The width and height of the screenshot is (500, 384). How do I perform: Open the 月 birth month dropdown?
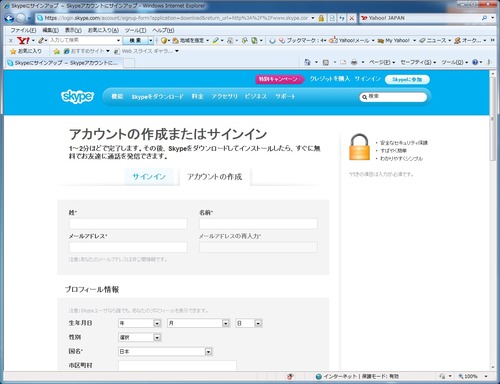tap(198, 323)
